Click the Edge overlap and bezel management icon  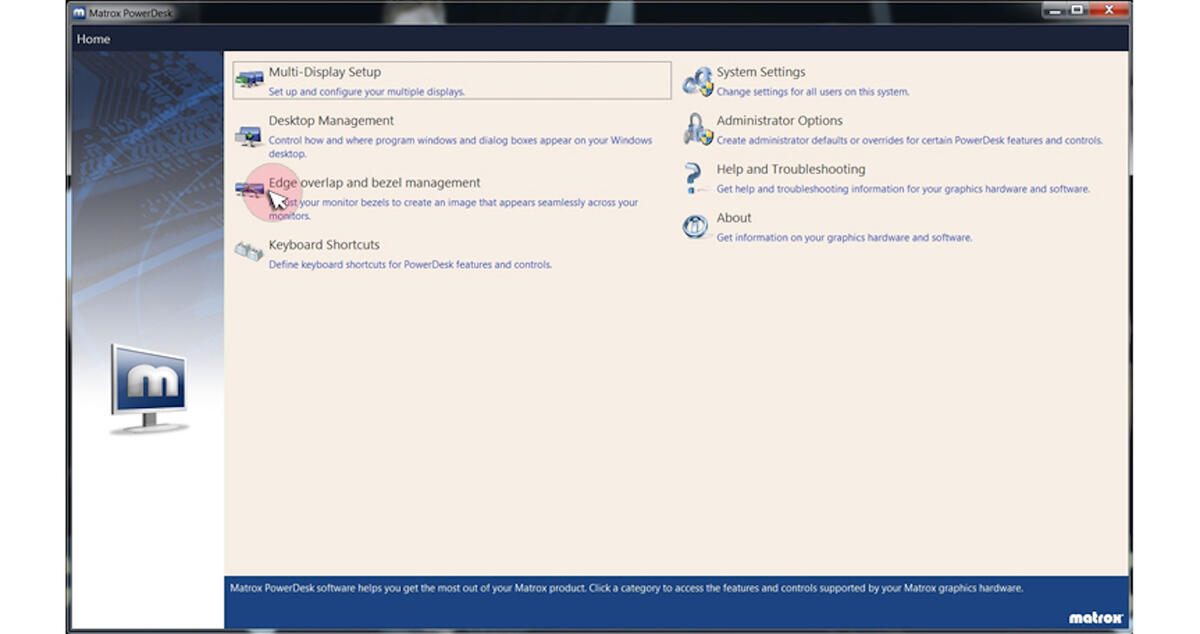coord(249,189)
